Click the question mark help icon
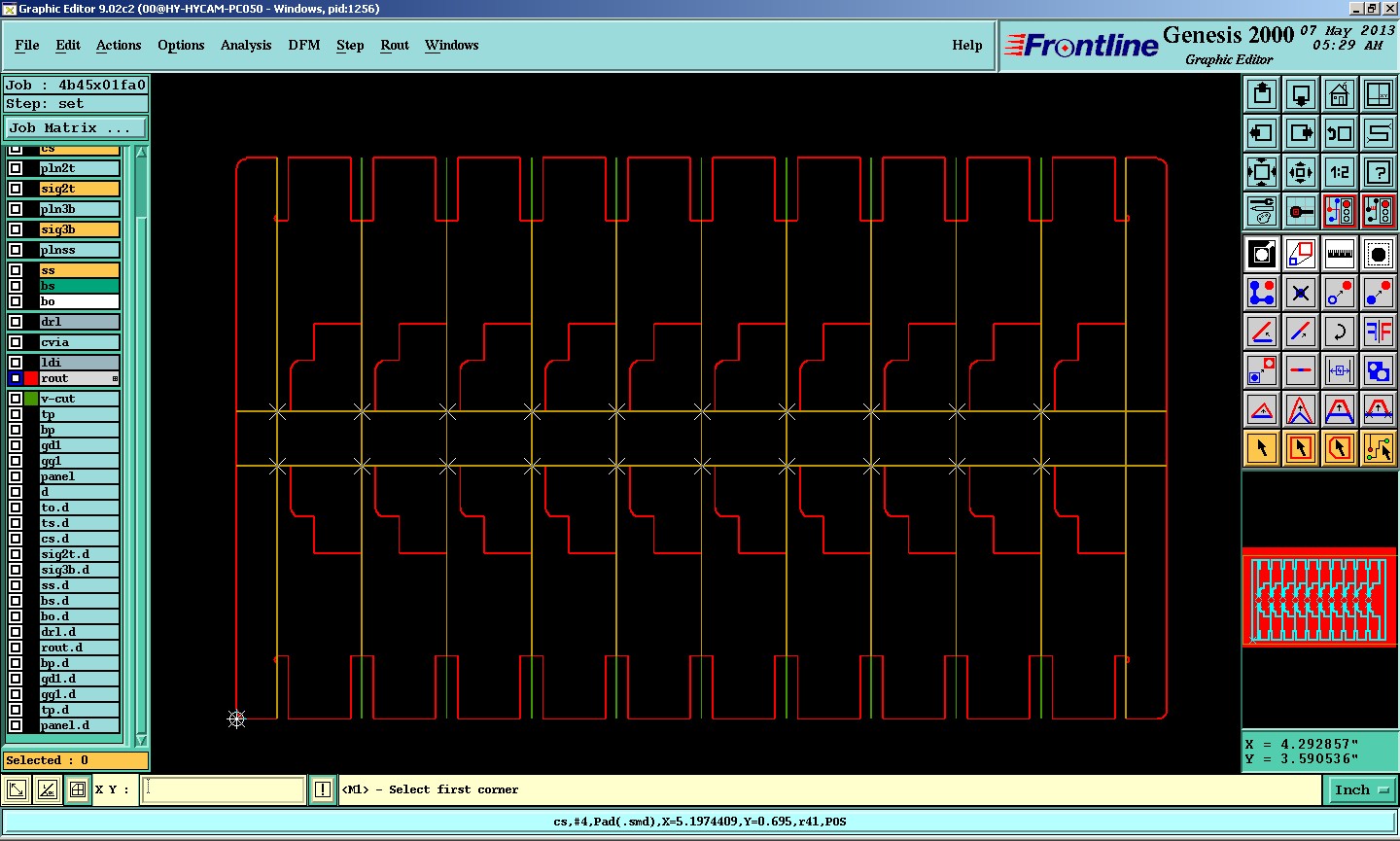This screenshot has width=1400, height=841. (x=1379, y=172)
